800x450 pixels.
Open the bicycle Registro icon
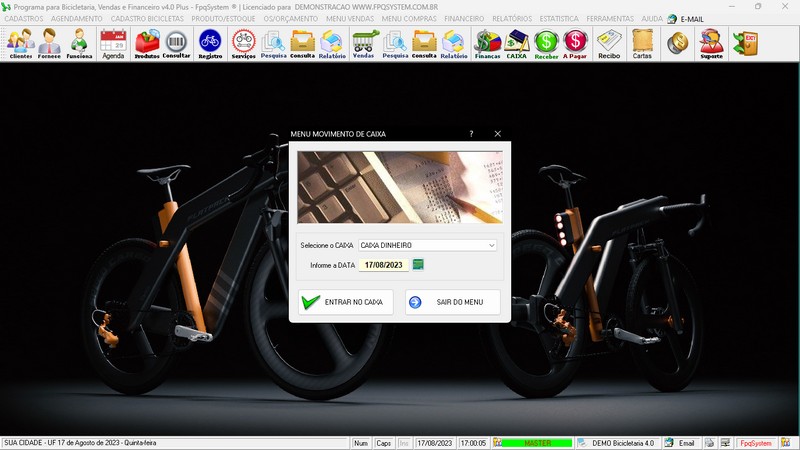click(x=210, y=44)
